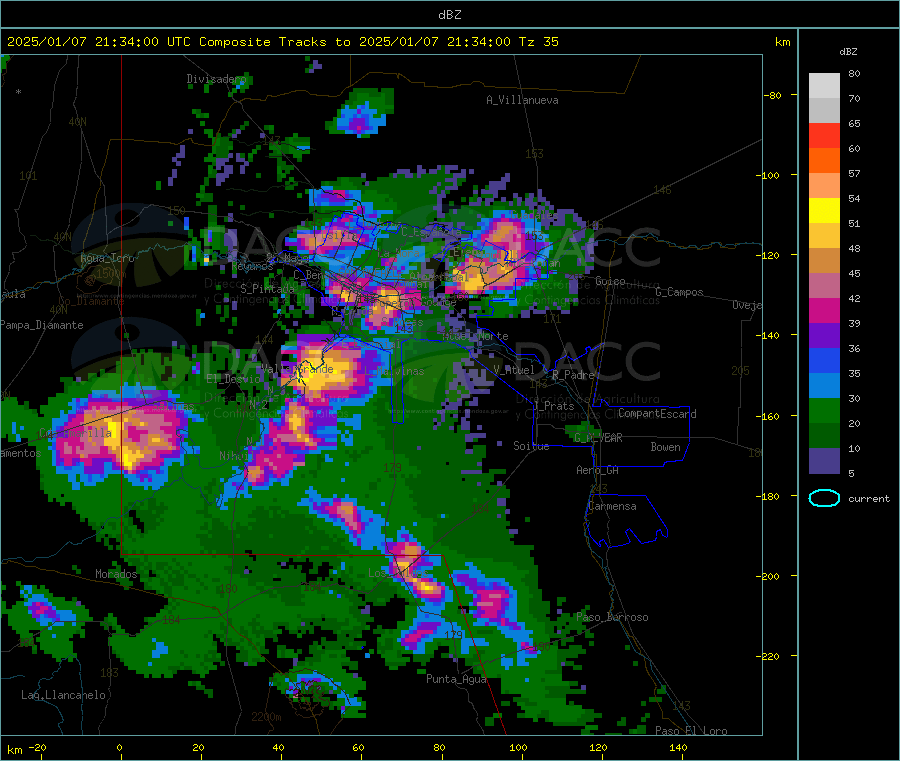Click the -160 km y-axis tick label
The image size is (900, 761).
tap(770, 416)
